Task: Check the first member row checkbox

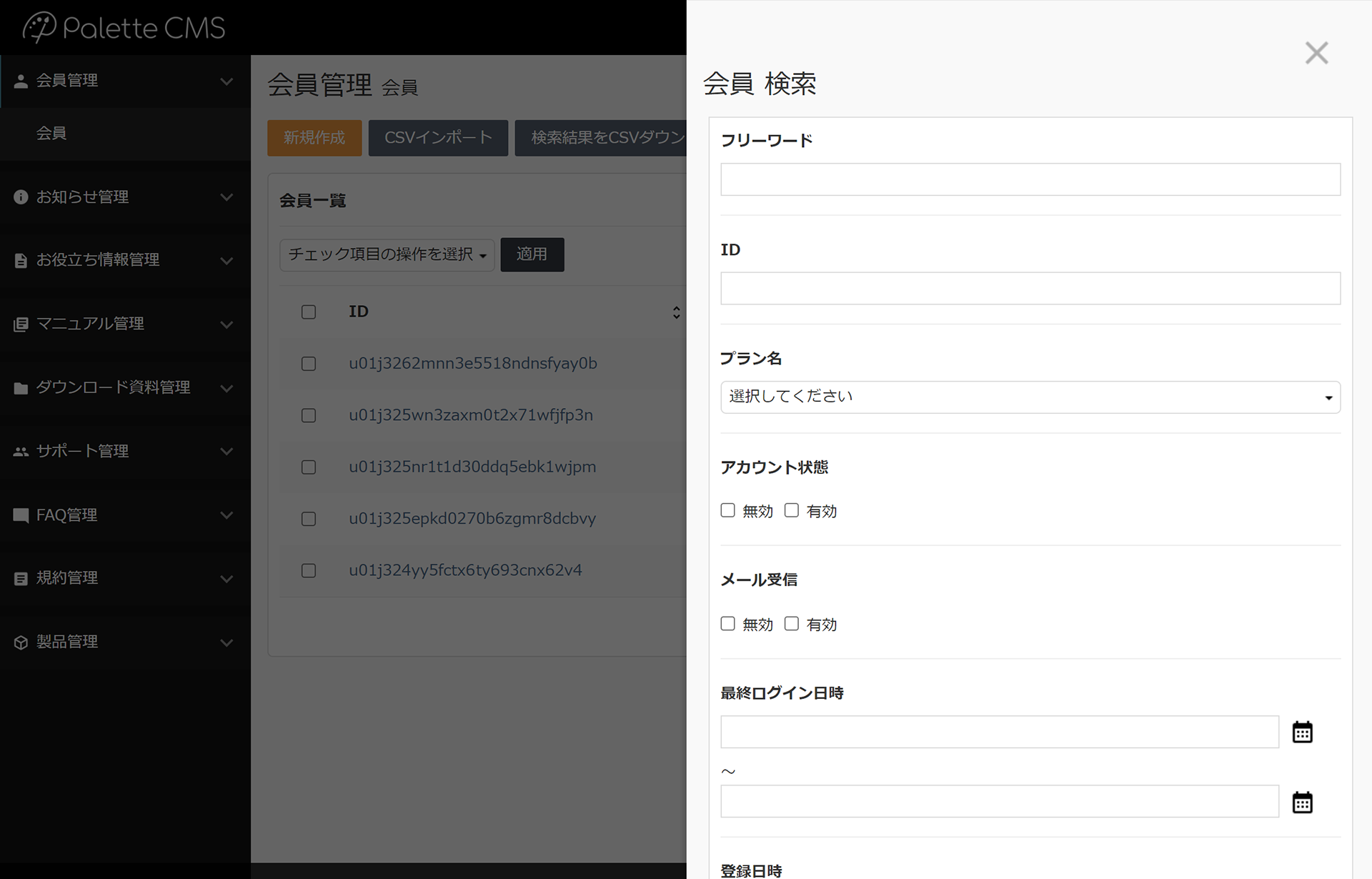Action: (x=309, y=363)
